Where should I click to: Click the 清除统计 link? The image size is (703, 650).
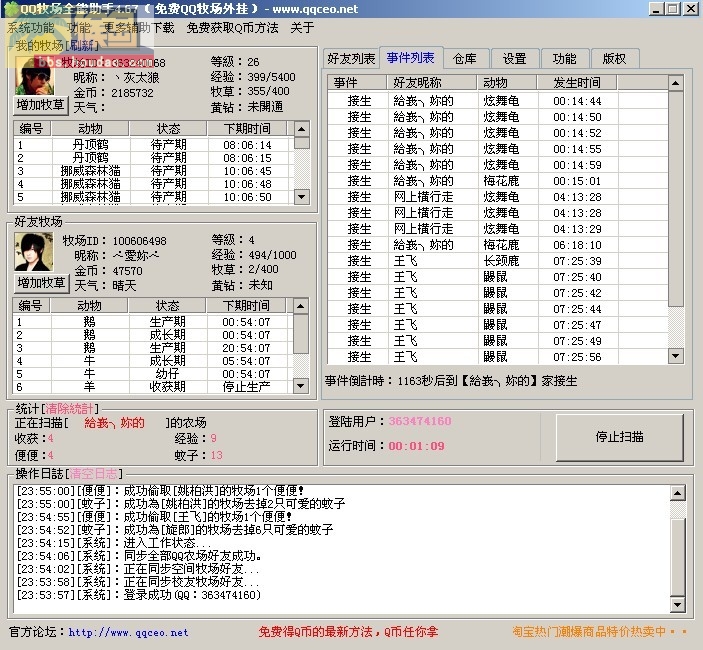point(69,408)
